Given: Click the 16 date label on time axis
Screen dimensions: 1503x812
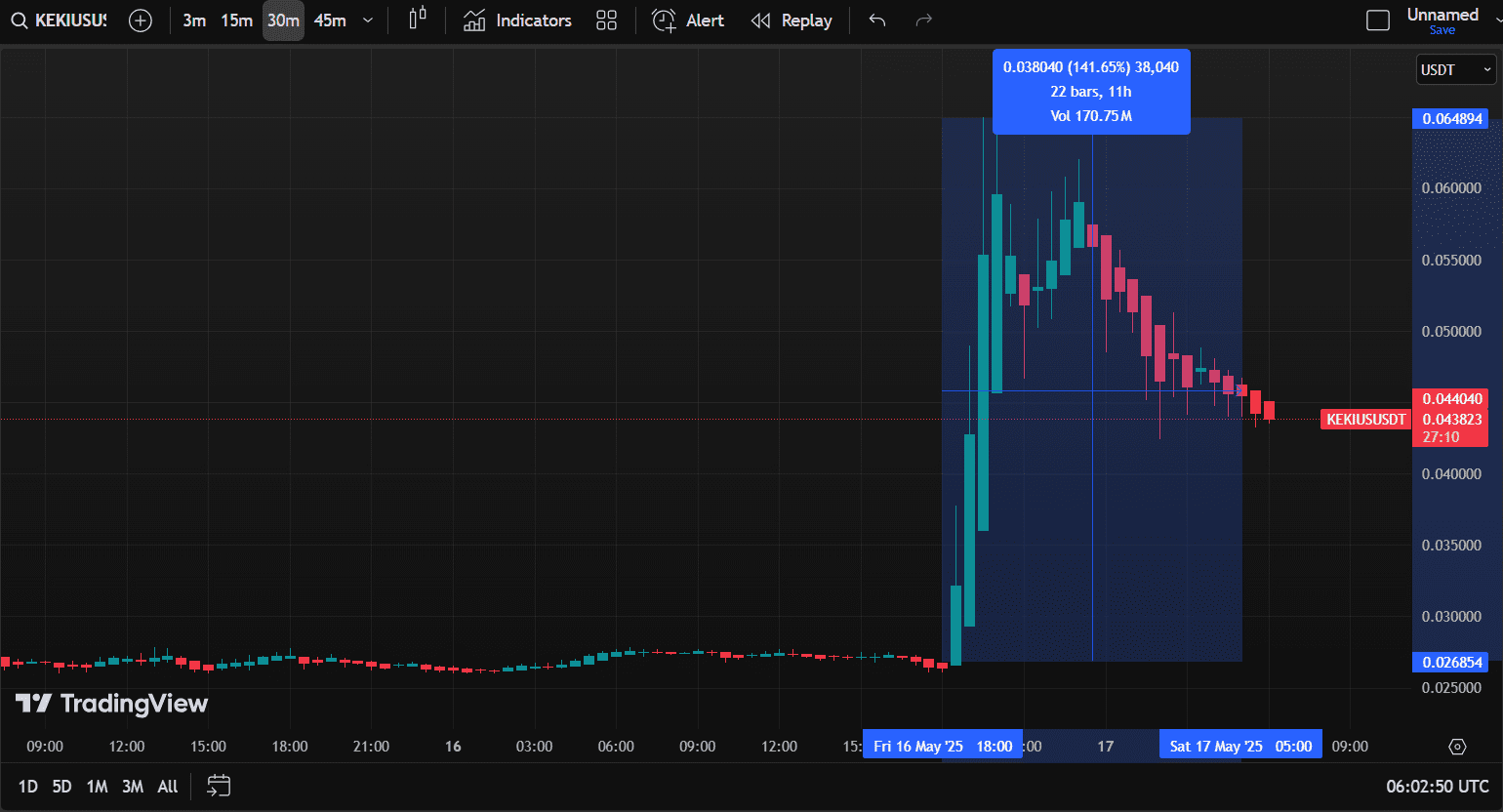Looking at the screenshot, I should click(453, 747).
